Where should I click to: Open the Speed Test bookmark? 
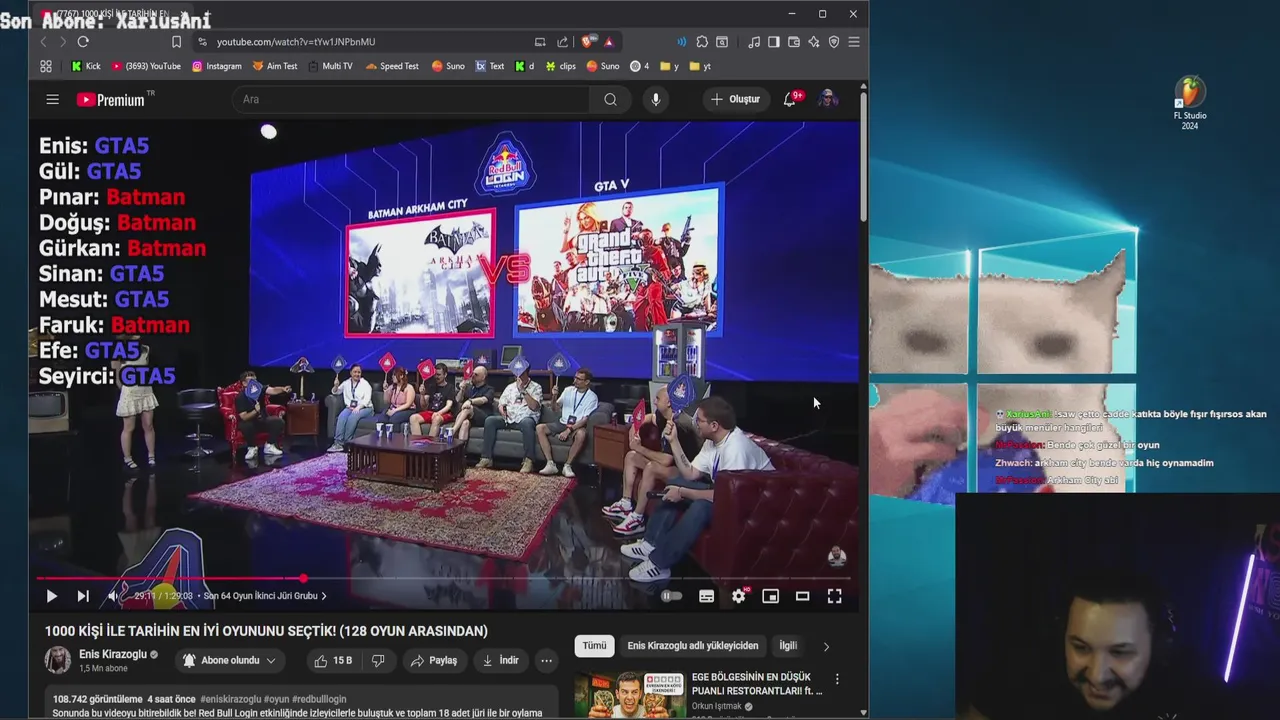tap(392, 66)
